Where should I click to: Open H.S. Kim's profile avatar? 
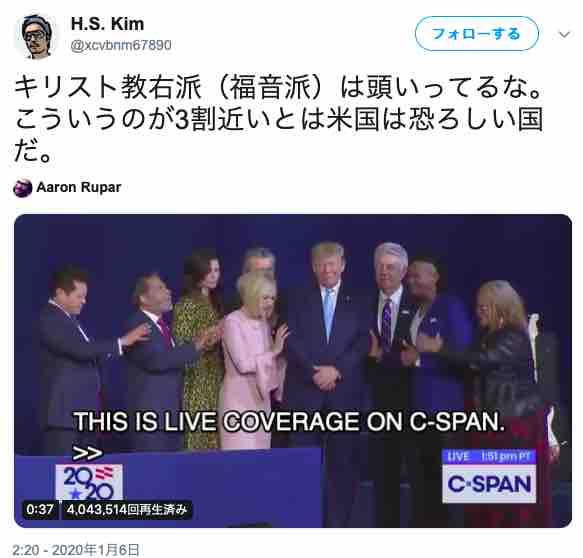tap(36, 36)
